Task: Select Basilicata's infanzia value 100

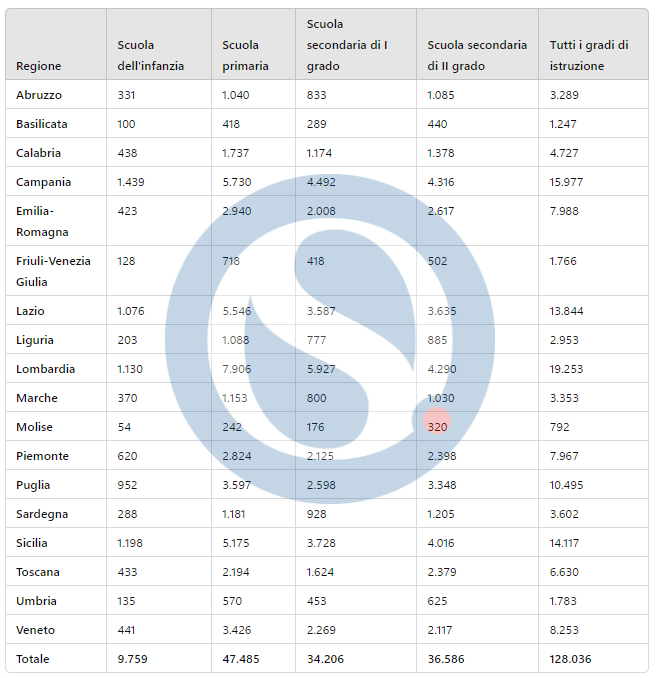Action: click(126, 124)
